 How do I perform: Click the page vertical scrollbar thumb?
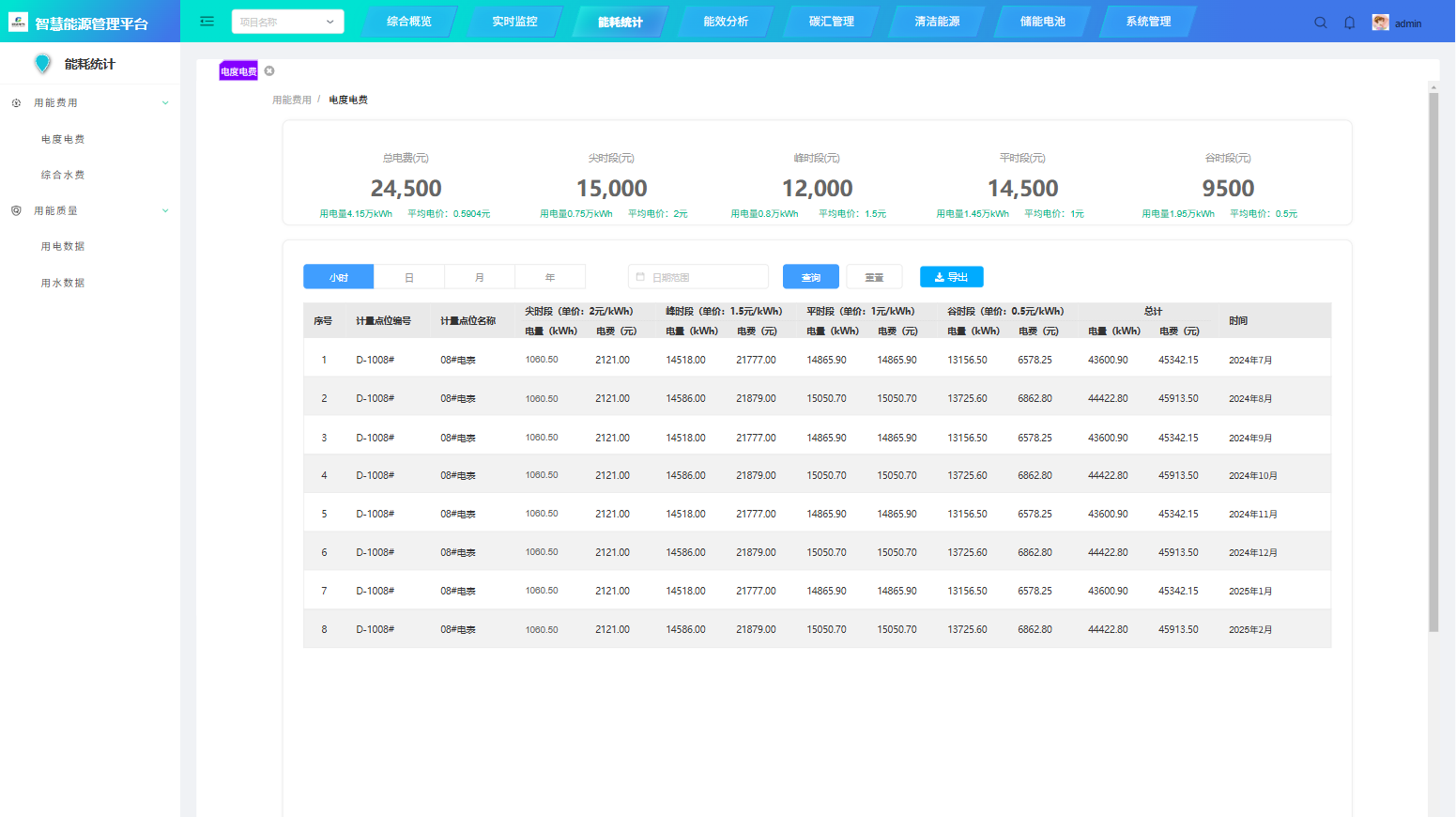(1433, 362)
